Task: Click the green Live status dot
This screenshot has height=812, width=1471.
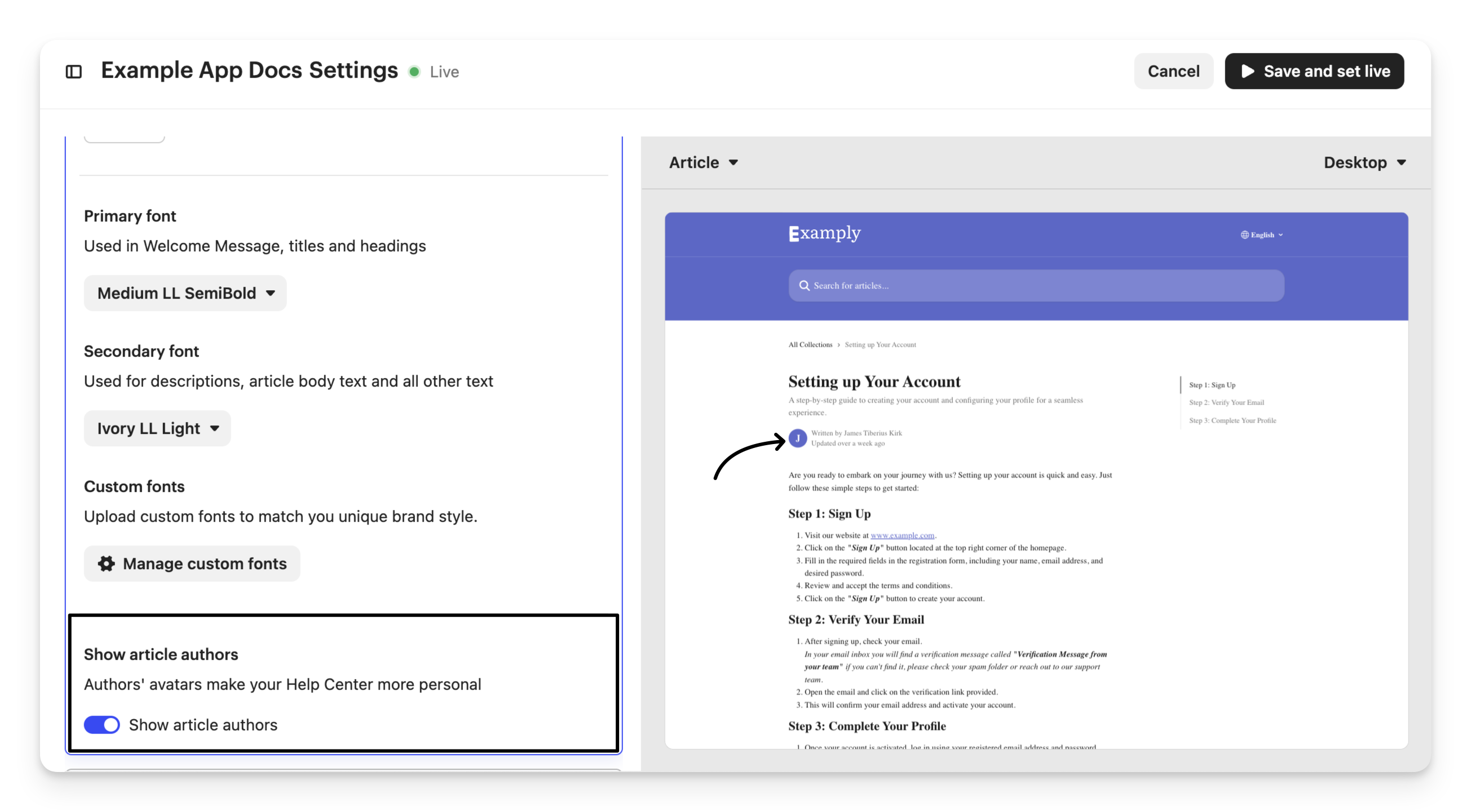Action: 414,72
